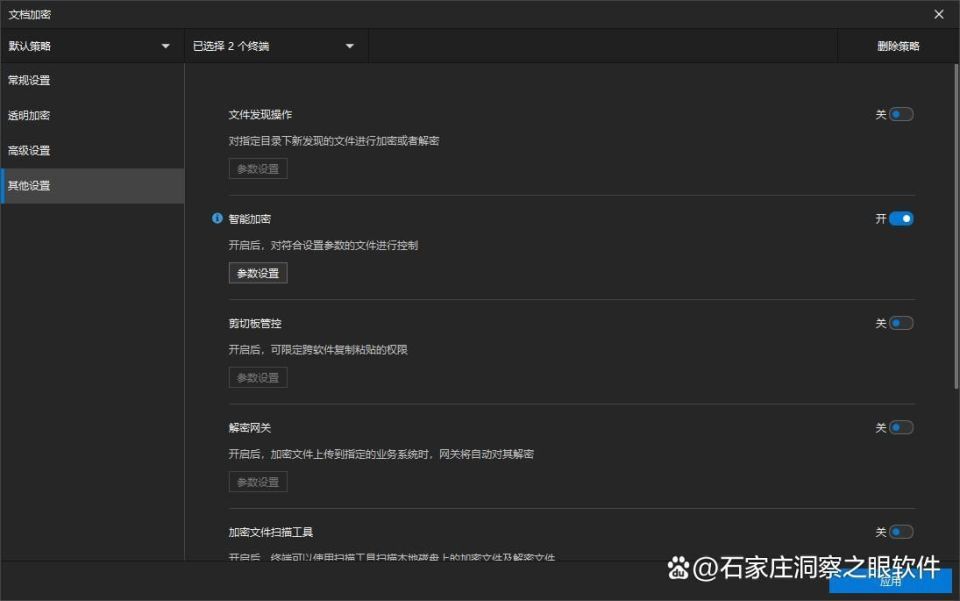The width and height of the screenshot is (960, 601).
Task: Click the 智能加密 heading text
Action: coord(250,219)
